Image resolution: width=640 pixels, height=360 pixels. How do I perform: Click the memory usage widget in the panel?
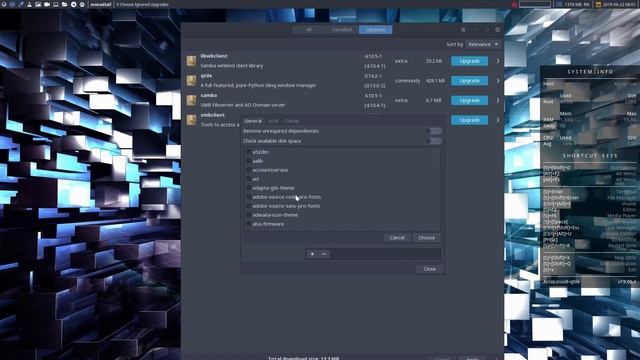tap(573, 4)
